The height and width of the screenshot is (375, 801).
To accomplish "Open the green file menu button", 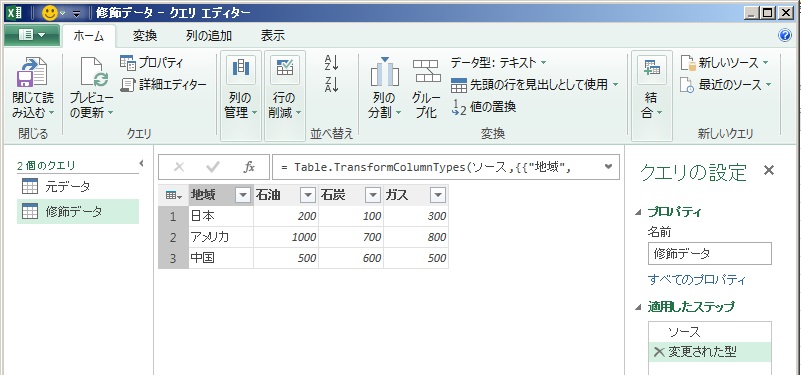I will click(32, 35).
